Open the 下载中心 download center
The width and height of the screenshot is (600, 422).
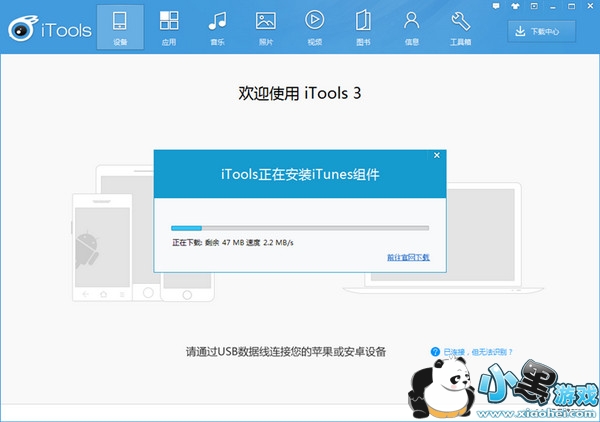click(x=541, y=31)
